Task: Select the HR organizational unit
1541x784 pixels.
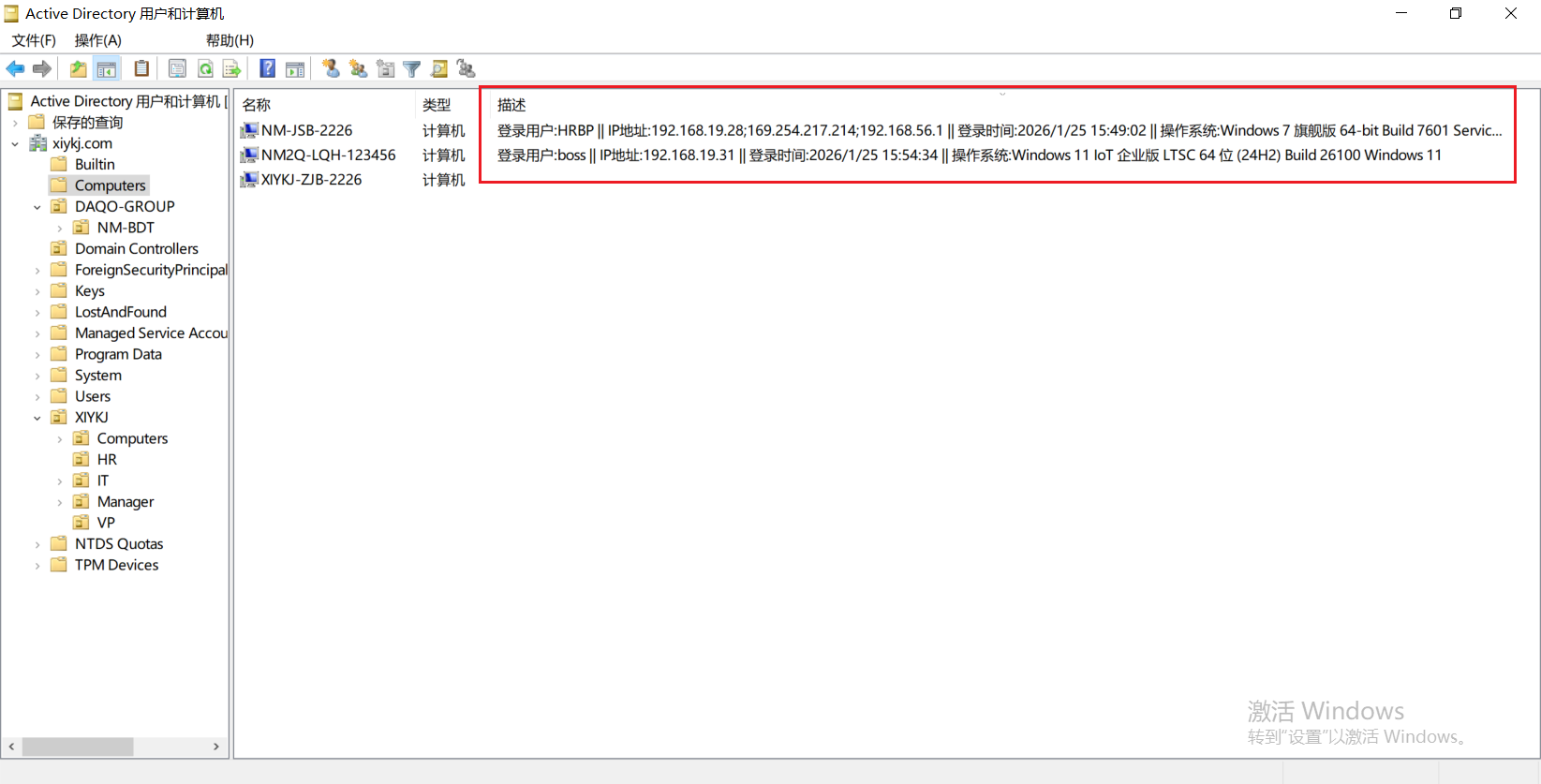Action: click(x=107, y=460)
